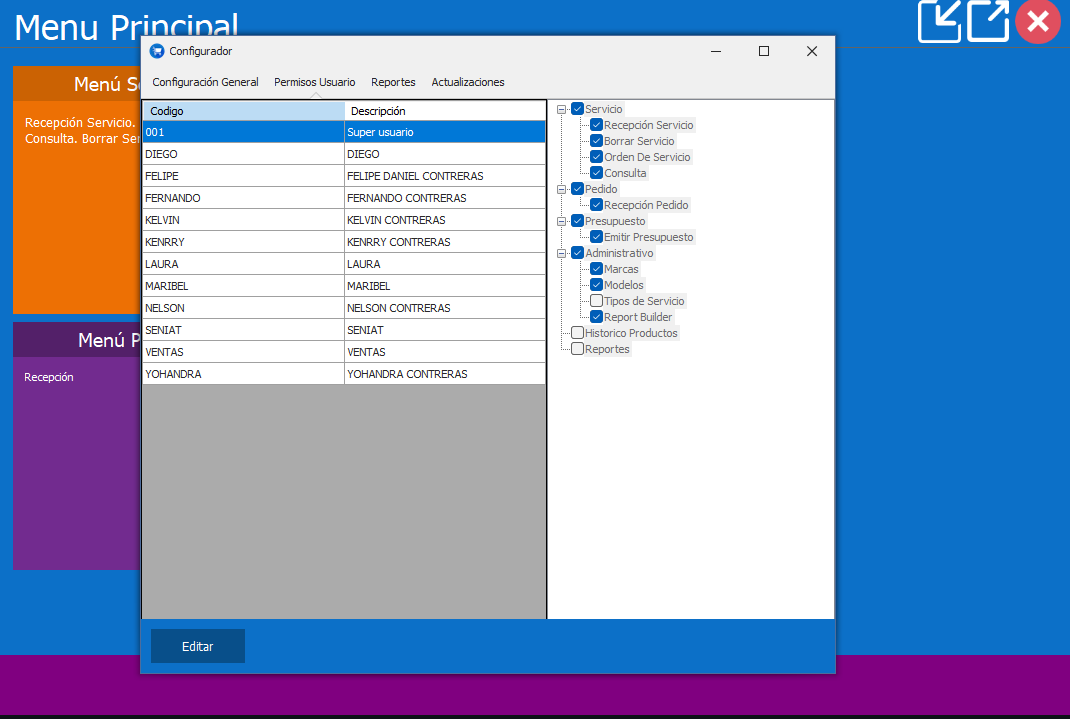The width and height of the screenshot is (1070, 719).
Task: Collapse the Administrativo tree node
Action: tap(562, 253)
